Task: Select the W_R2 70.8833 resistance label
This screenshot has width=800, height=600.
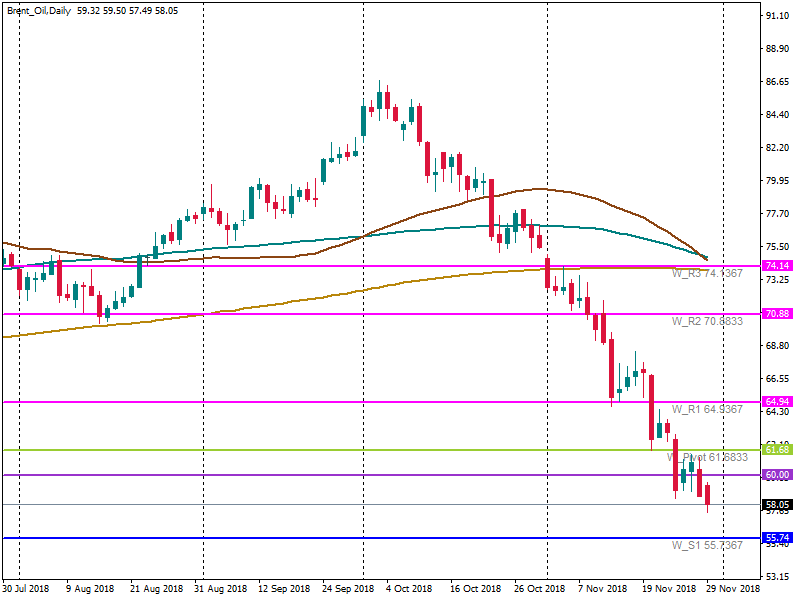Action: (706, 322)
